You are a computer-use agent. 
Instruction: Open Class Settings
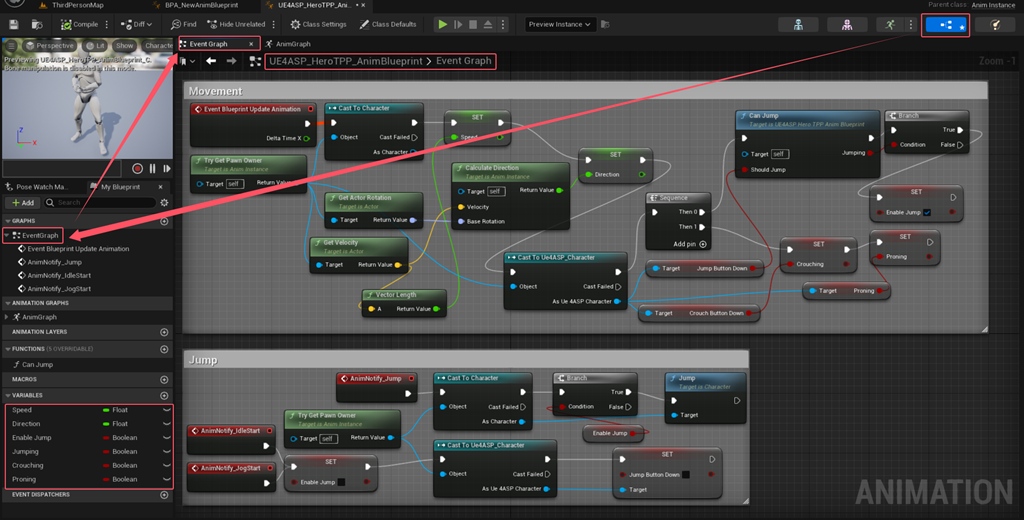(x=318, y=25)
